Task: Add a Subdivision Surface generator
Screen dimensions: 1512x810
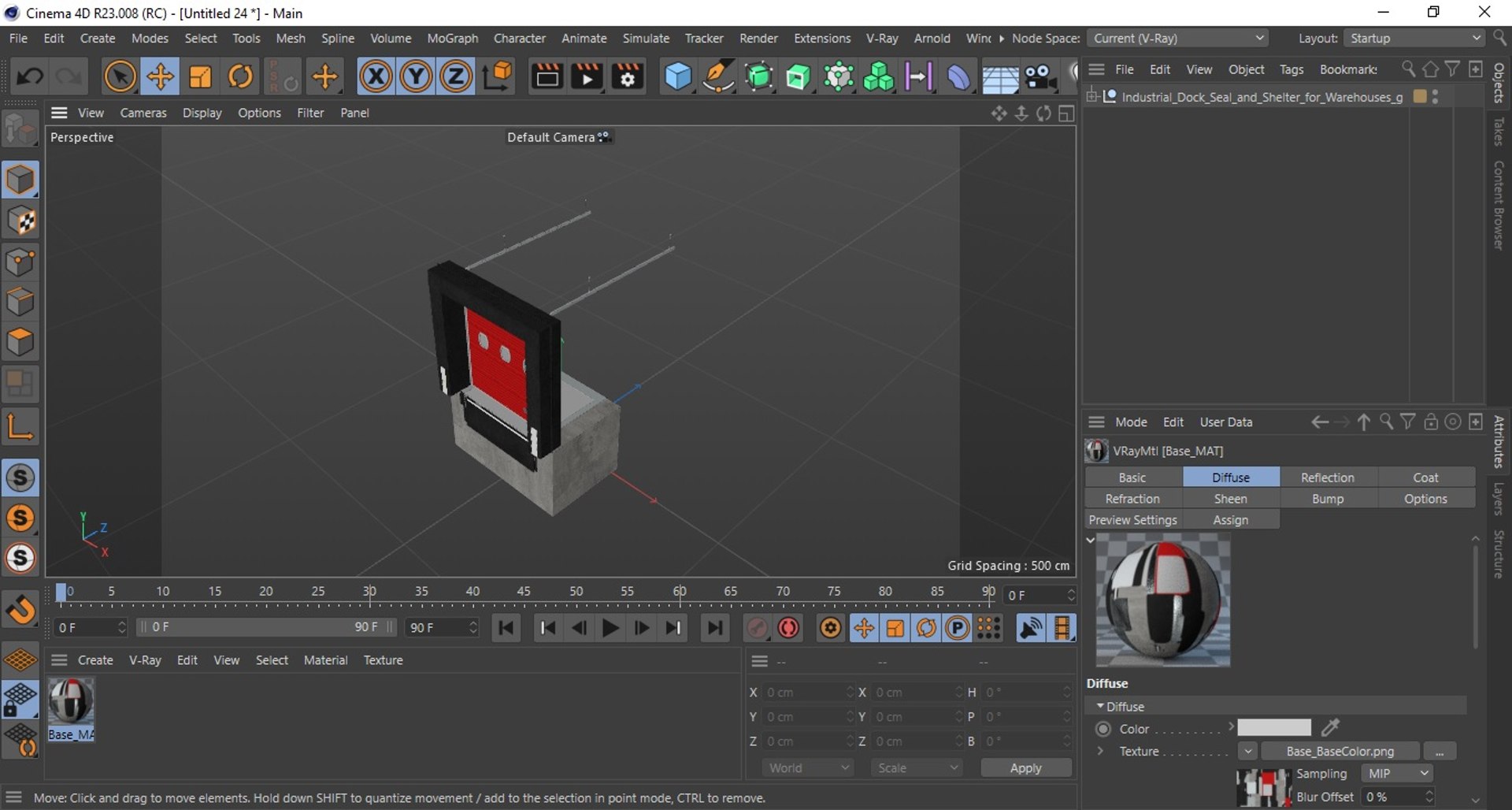Action: 759,76
